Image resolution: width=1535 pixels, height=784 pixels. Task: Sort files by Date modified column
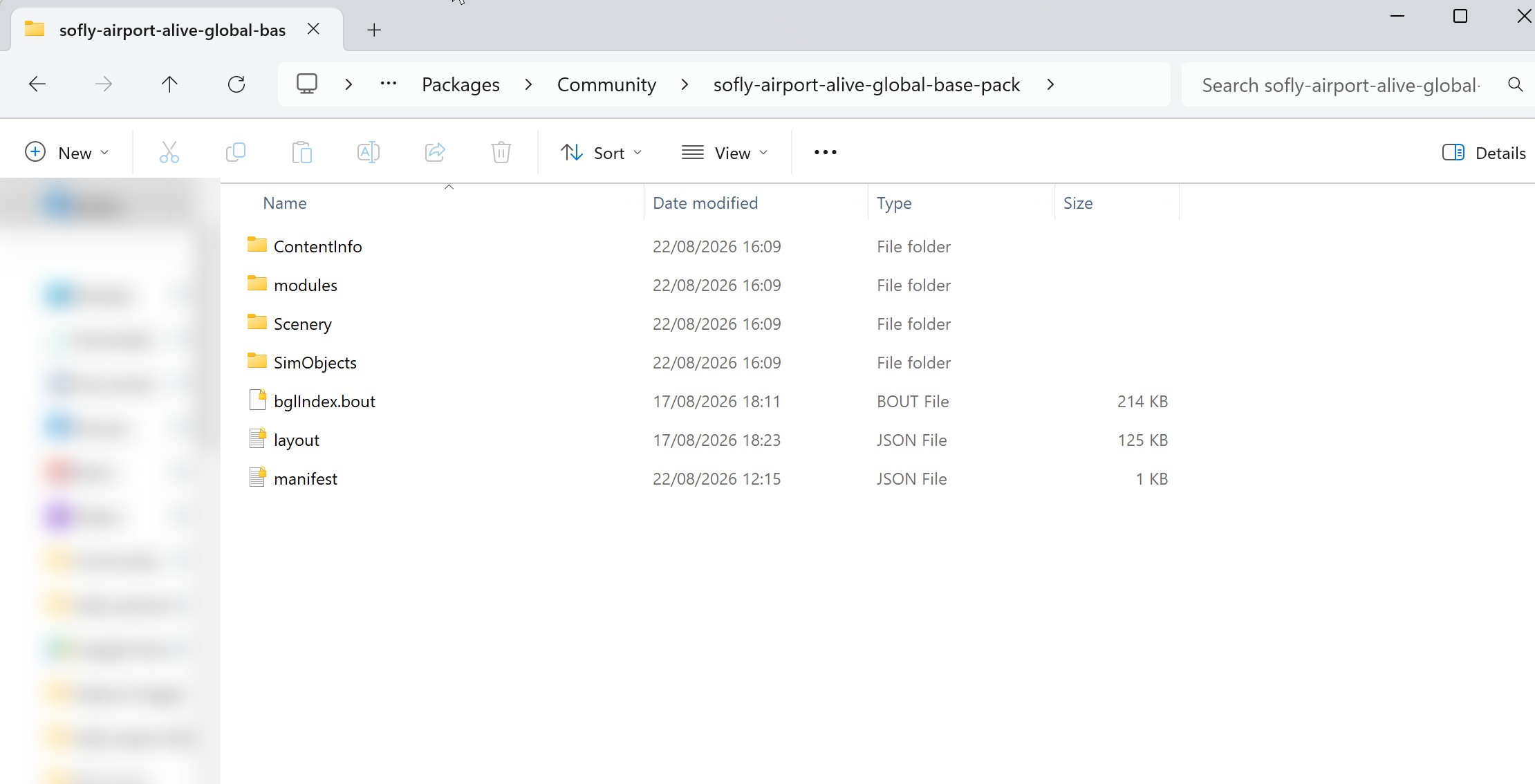(705, 203)
